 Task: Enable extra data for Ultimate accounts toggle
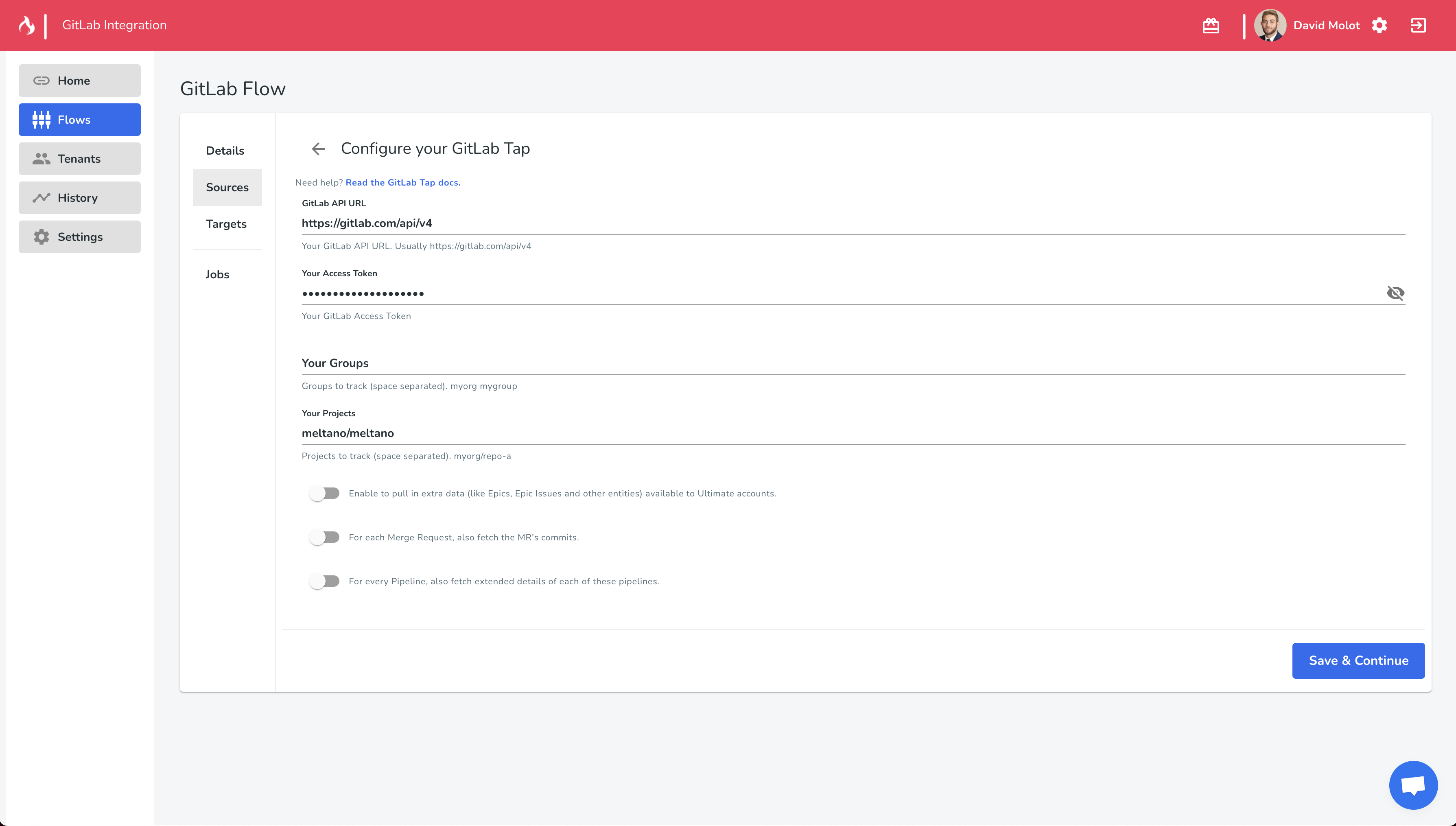[x=324, y=494]
